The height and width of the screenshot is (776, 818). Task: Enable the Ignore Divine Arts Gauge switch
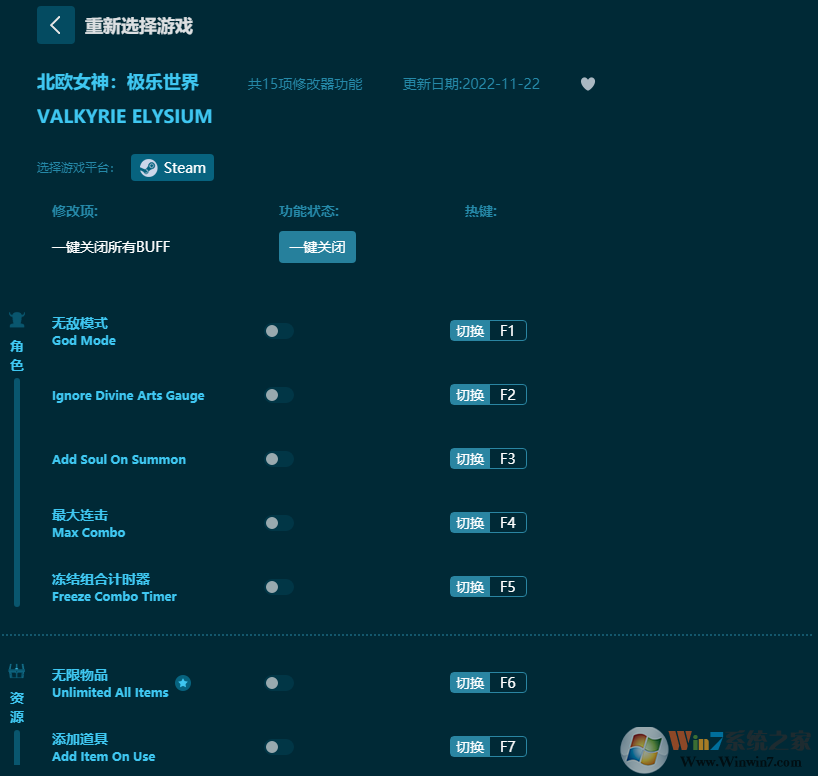coord(279,394)
